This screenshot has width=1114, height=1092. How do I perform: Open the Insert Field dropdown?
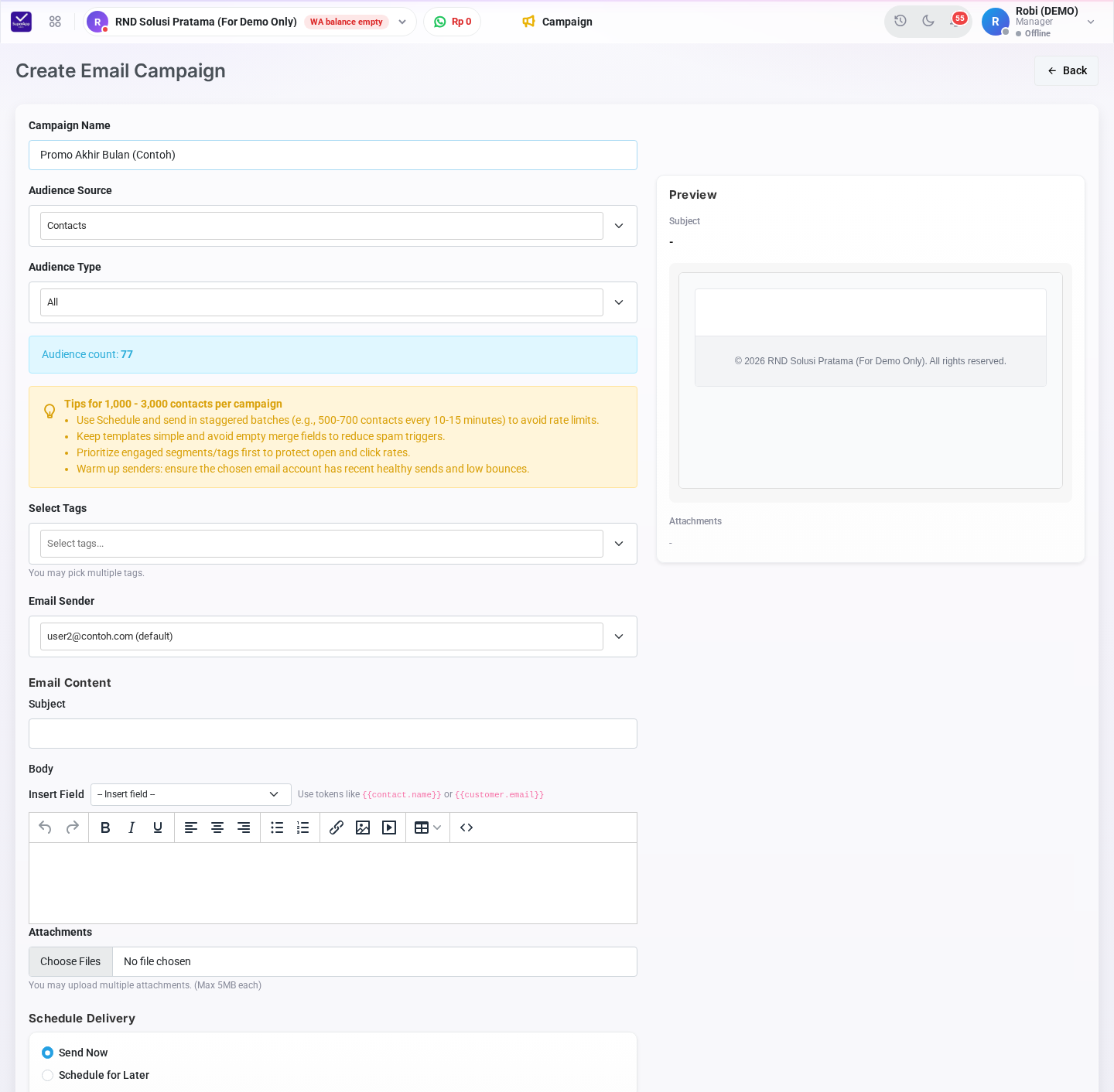coord(191,794)
